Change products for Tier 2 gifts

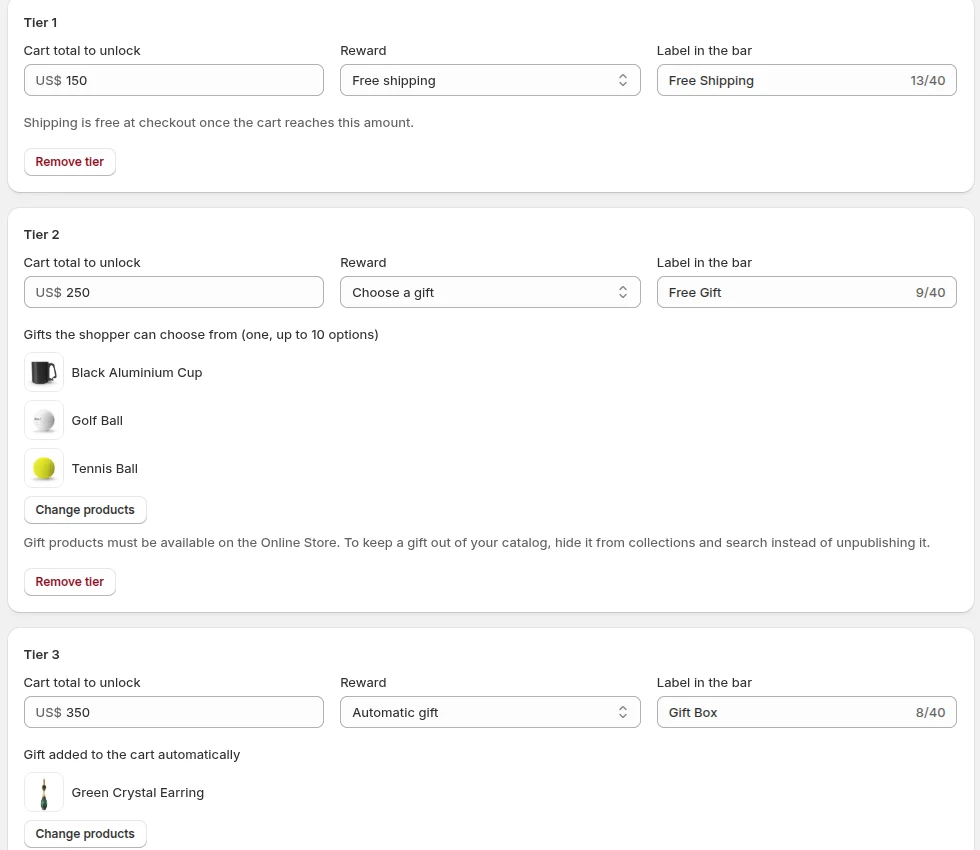(85, 510)
